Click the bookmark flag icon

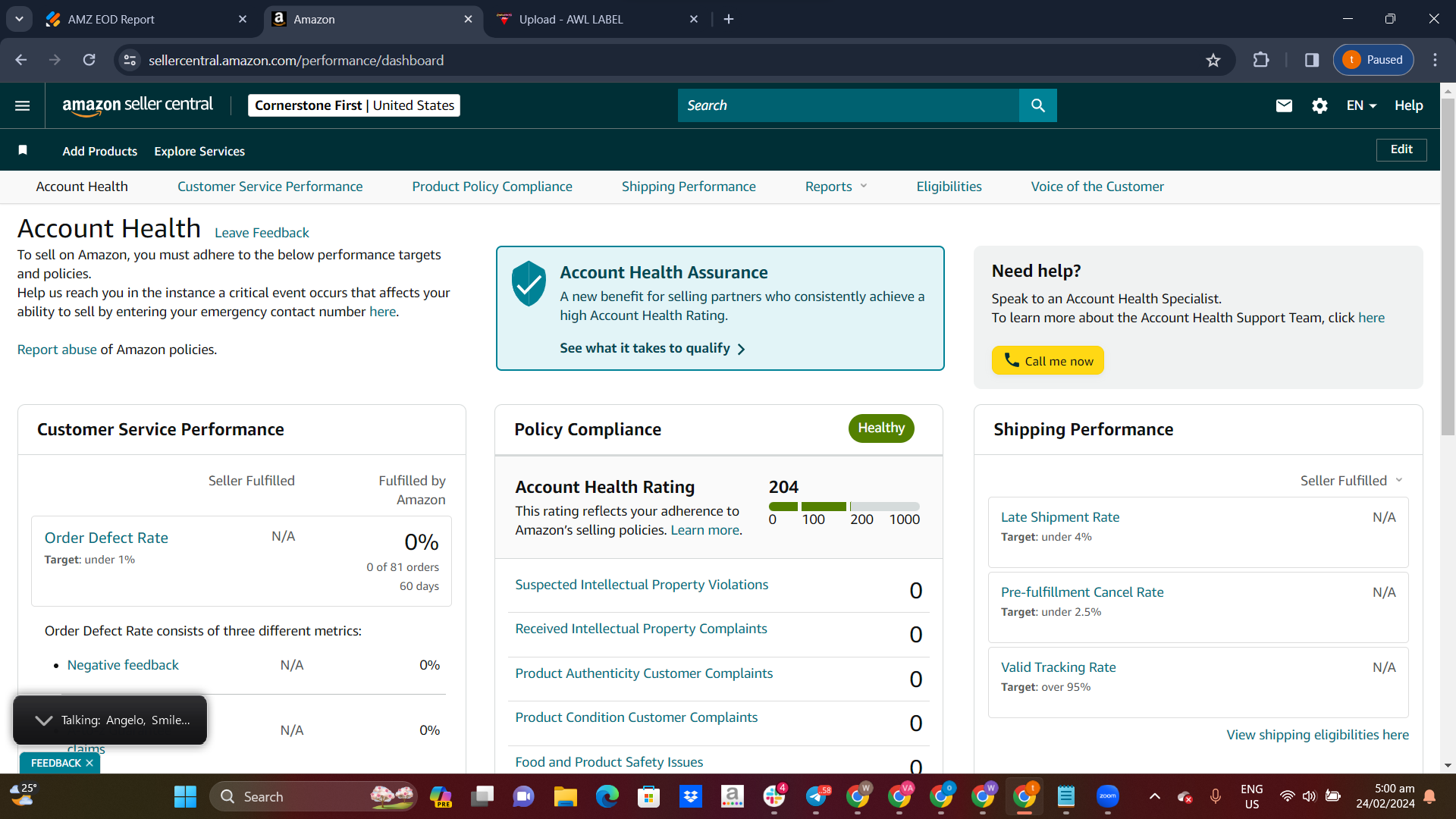[x=23, y=150]
